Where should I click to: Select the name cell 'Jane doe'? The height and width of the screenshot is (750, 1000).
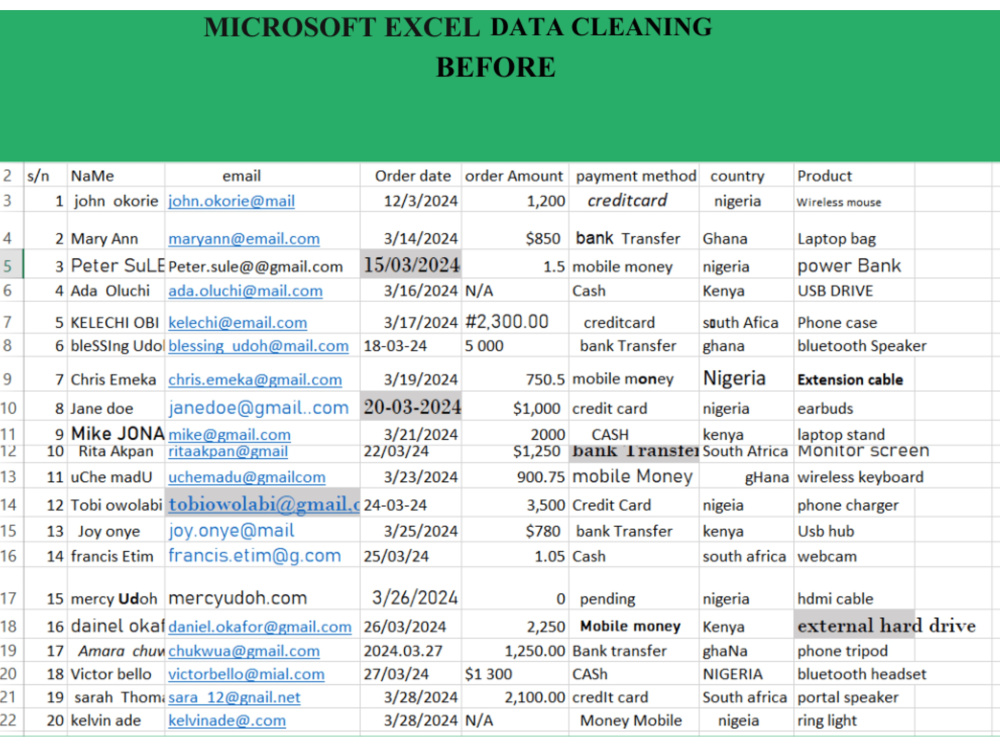point(116,408)
